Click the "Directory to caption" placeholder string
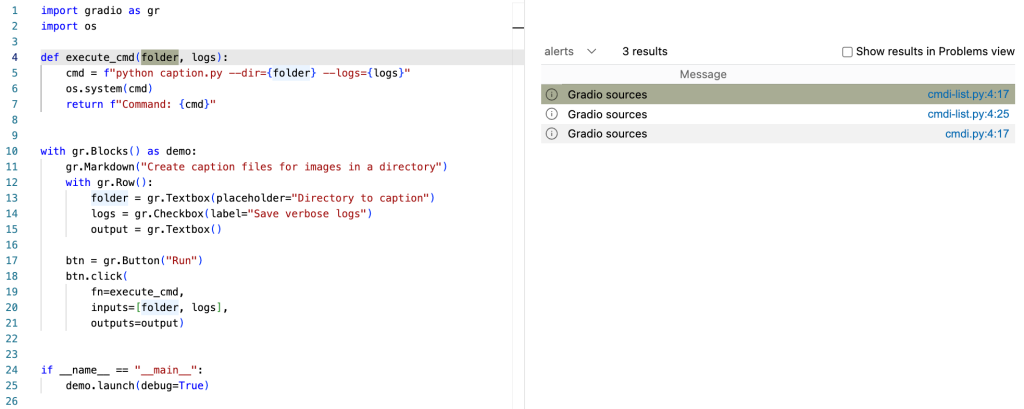This screenshot has height=409, width=1024. tap(360, 198)
